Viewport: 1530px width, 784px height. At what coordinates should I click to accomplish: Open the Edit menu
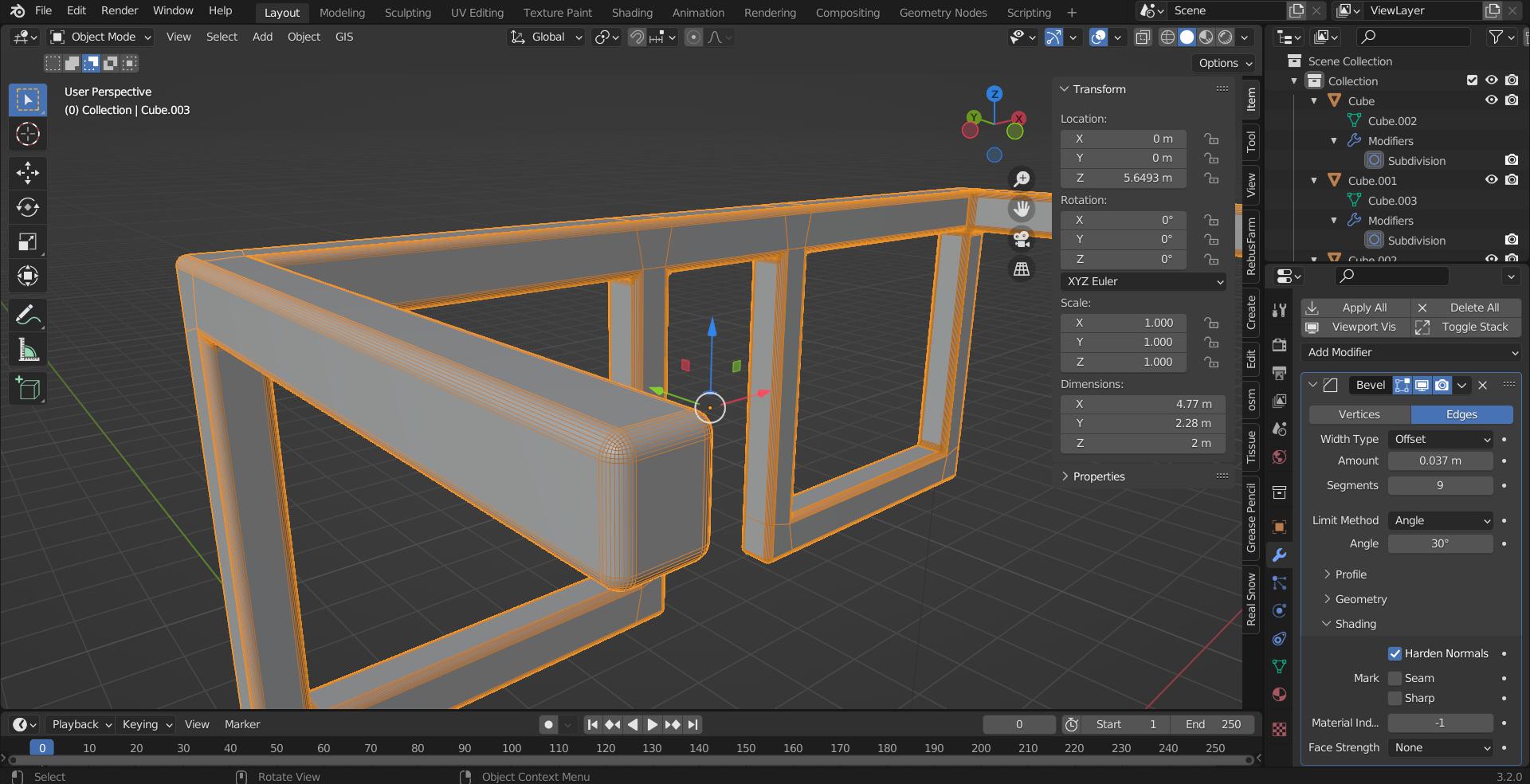click(76, 10)
